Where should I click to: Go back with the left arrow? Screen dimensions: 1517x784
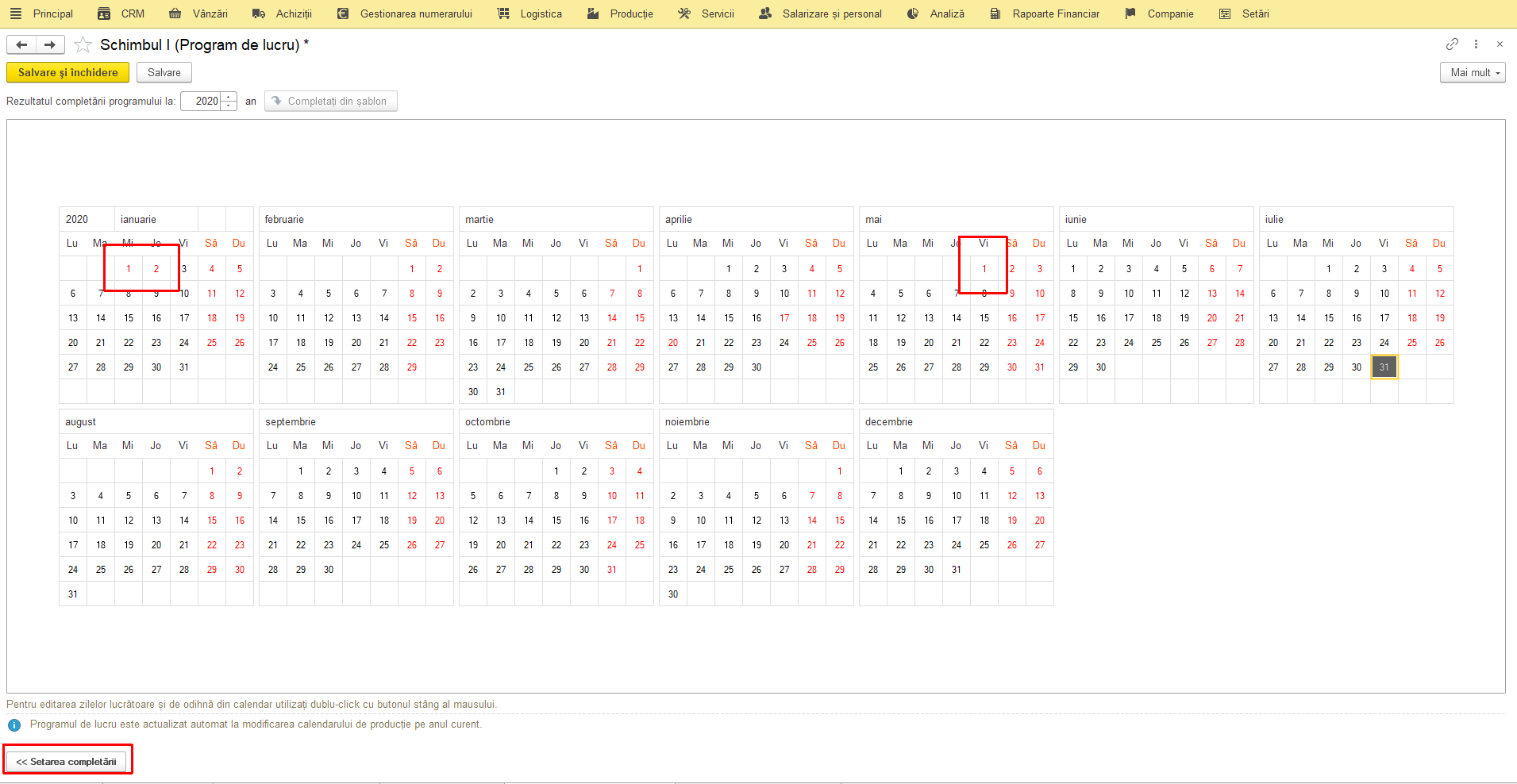pos(21,44)
